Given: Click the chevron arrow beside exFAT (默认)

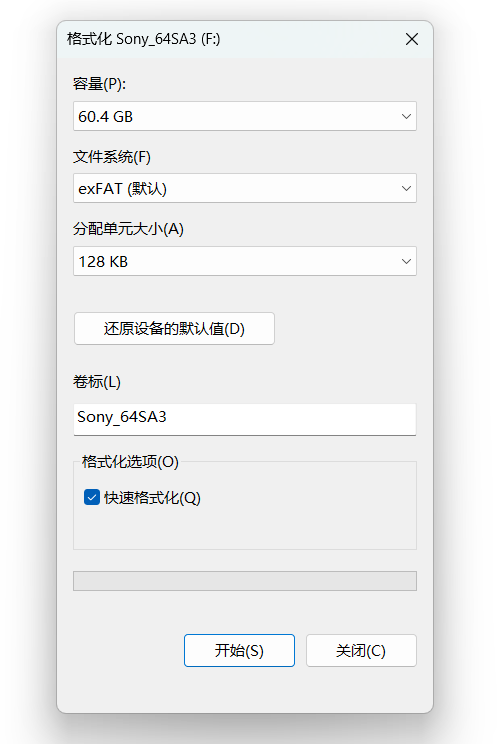Looking at the screenshot, I should 406,188.
